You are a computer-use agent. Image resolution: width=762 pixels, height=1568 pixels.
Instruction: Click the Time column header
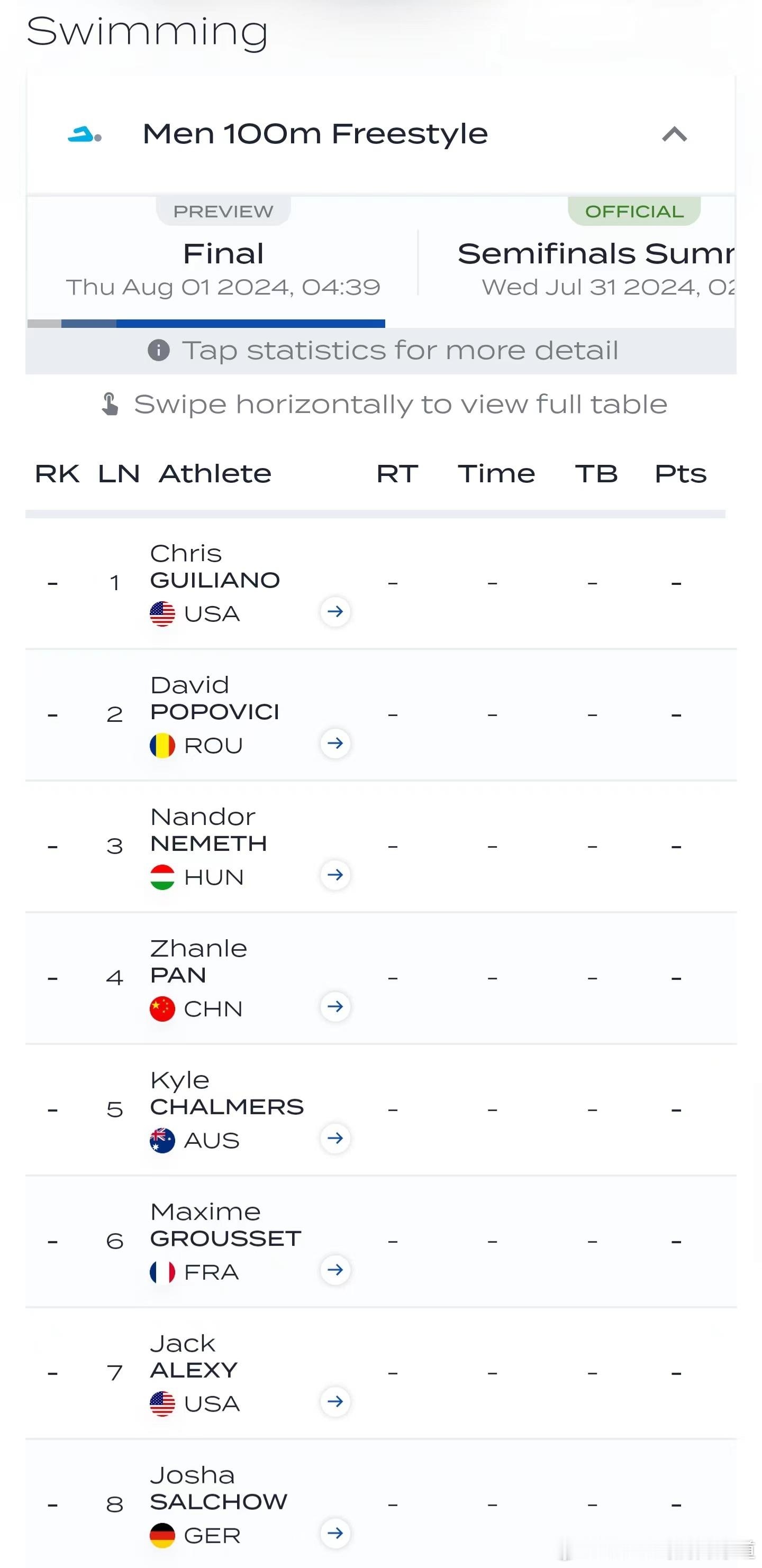click(496, 473)
